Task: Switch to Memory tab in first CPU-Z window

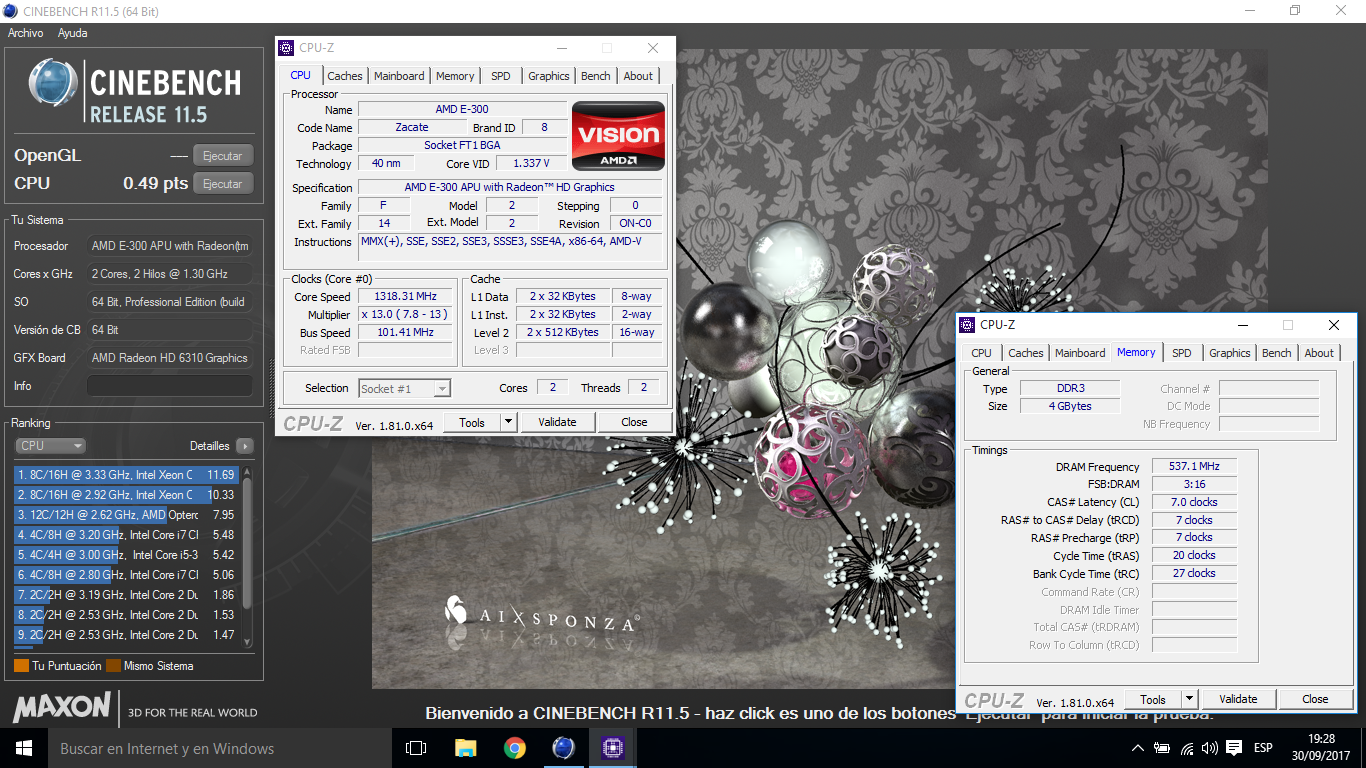Action: (455, 76)
